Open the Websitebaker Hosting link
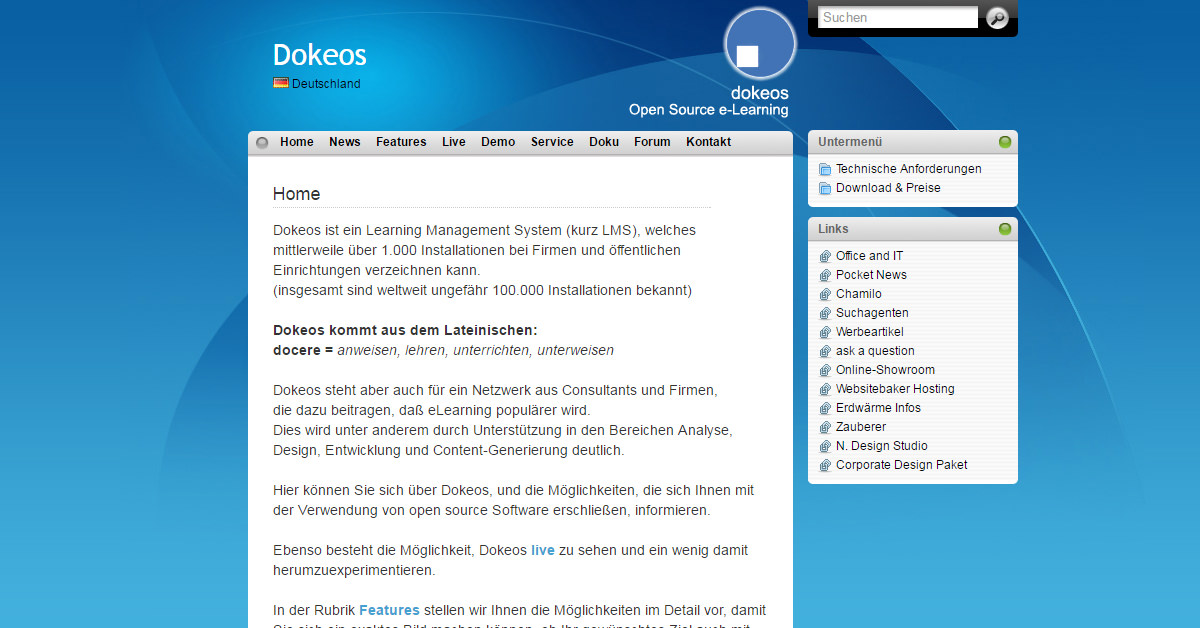This screenshot has height=628, width=1200. [895, 389]
